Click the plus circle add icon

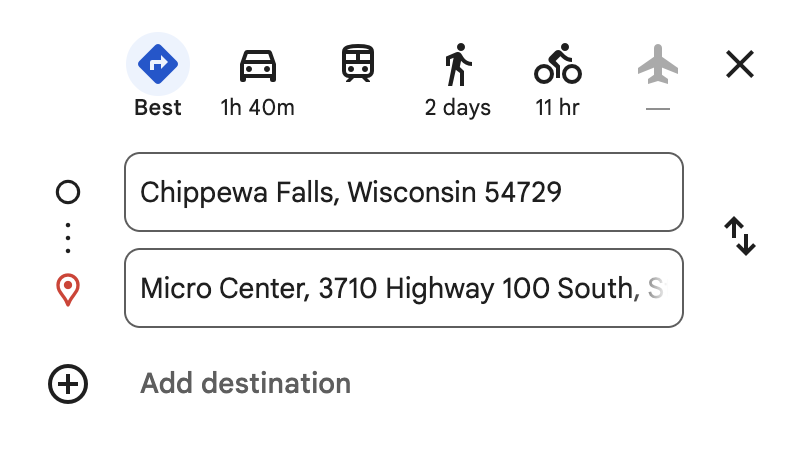(x=68, y=384)
